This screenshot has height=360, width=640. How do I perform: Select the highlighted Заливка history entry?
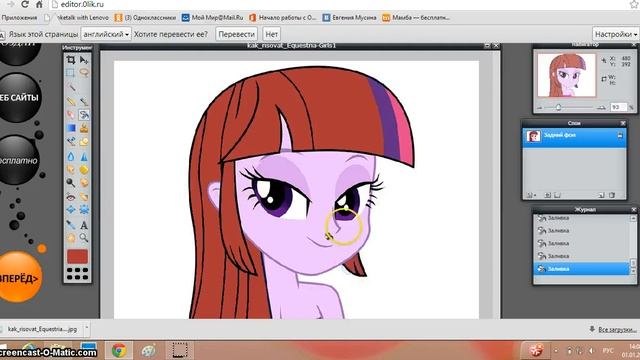tap(582, 269)
